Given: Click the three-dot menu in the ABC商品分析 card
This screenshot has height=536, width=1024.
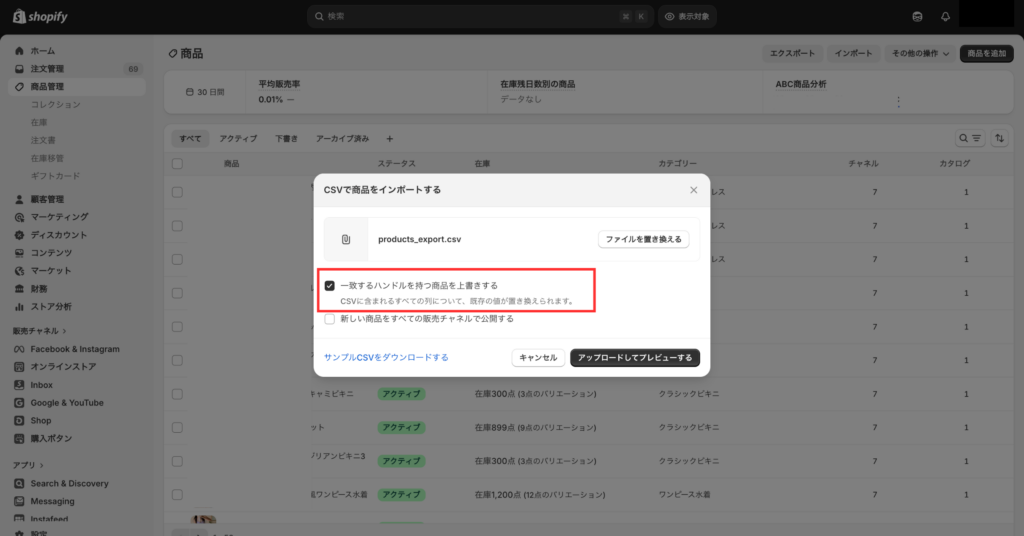Looking at the screenshot, I should point(899,102).
